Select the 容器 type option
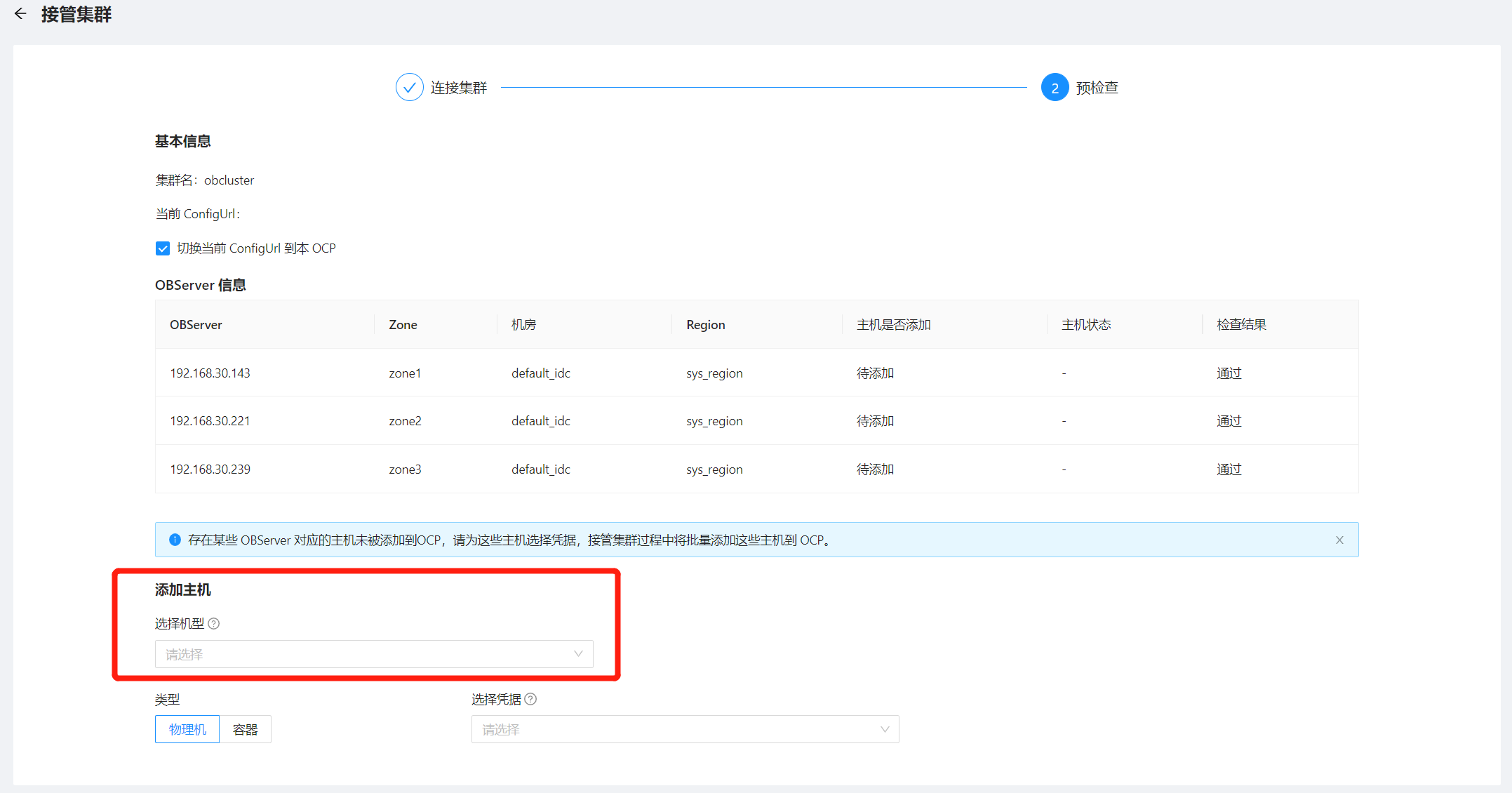This screenshot has height=793, width=1512. coord(245,729)
